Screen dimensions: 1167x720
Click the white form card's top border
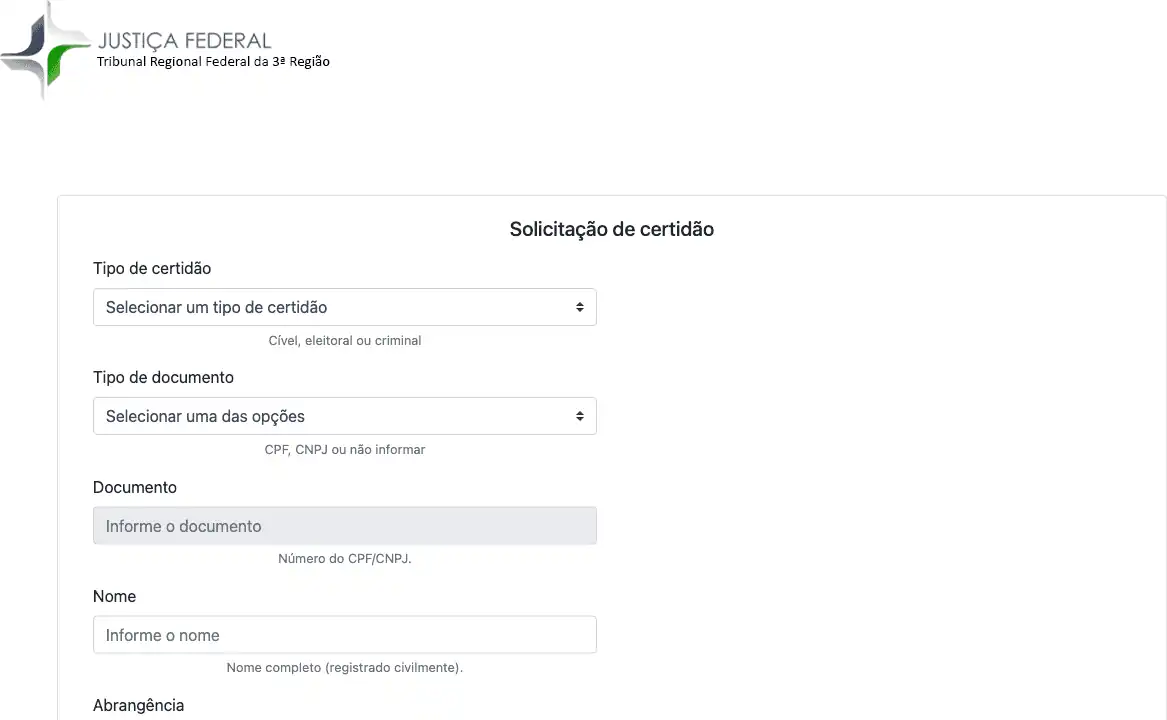pyautogui.click(x=611, y=196)
